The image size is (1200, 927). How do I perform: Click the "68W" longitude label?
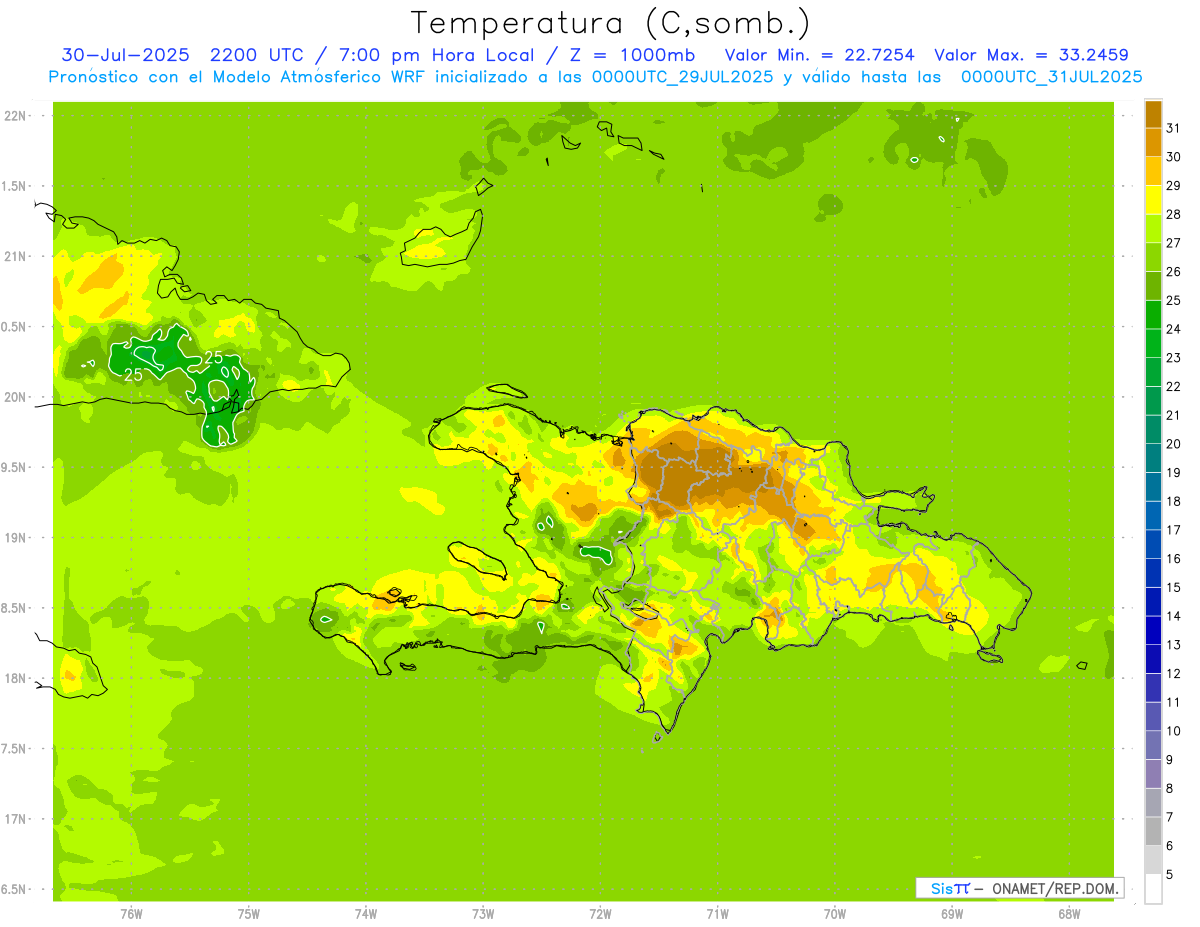[1069, 914]
